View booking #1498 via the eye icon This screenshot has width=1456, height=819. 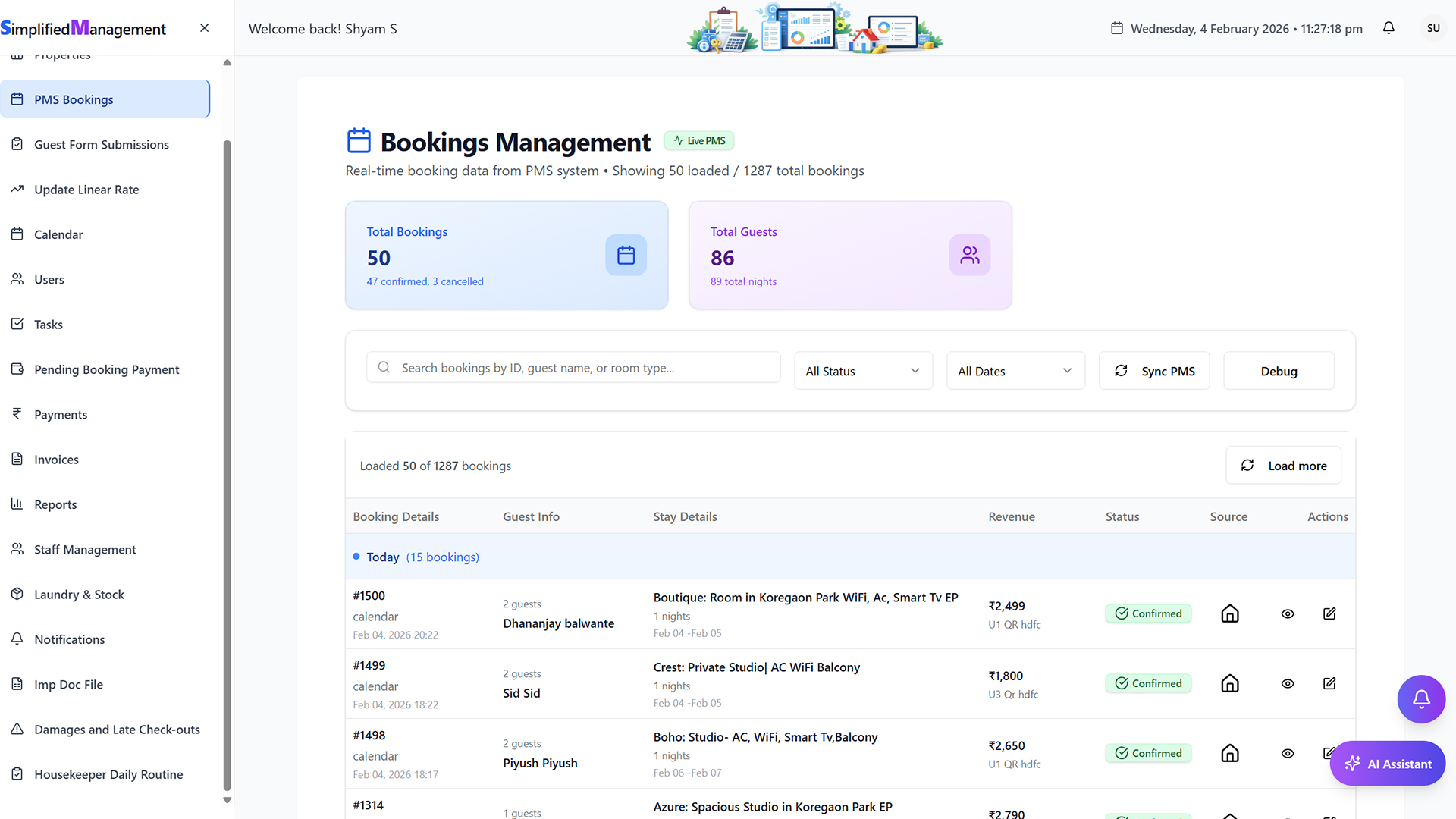tap(1288, 753)
